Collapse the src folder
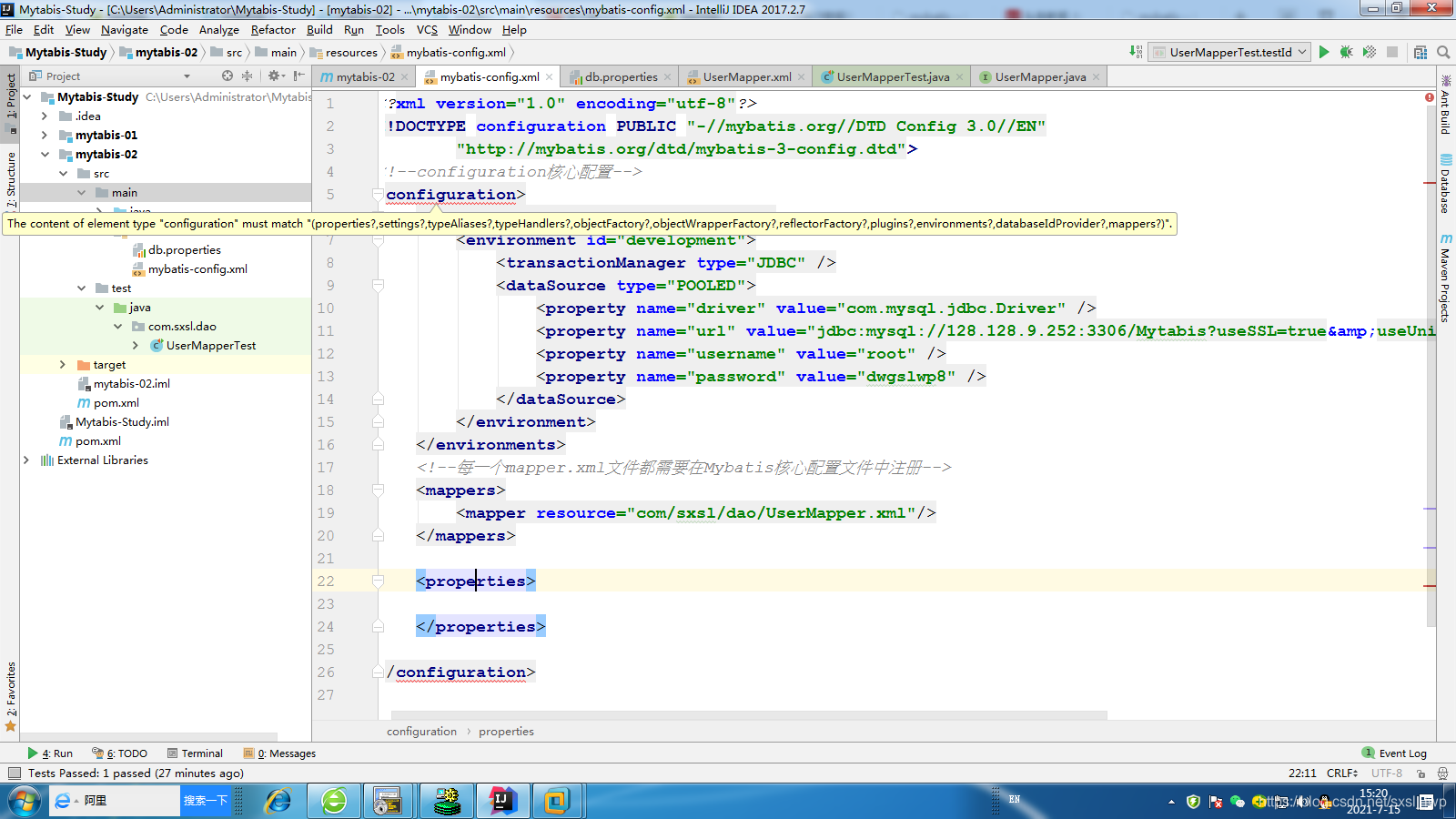 click(63, 173)
